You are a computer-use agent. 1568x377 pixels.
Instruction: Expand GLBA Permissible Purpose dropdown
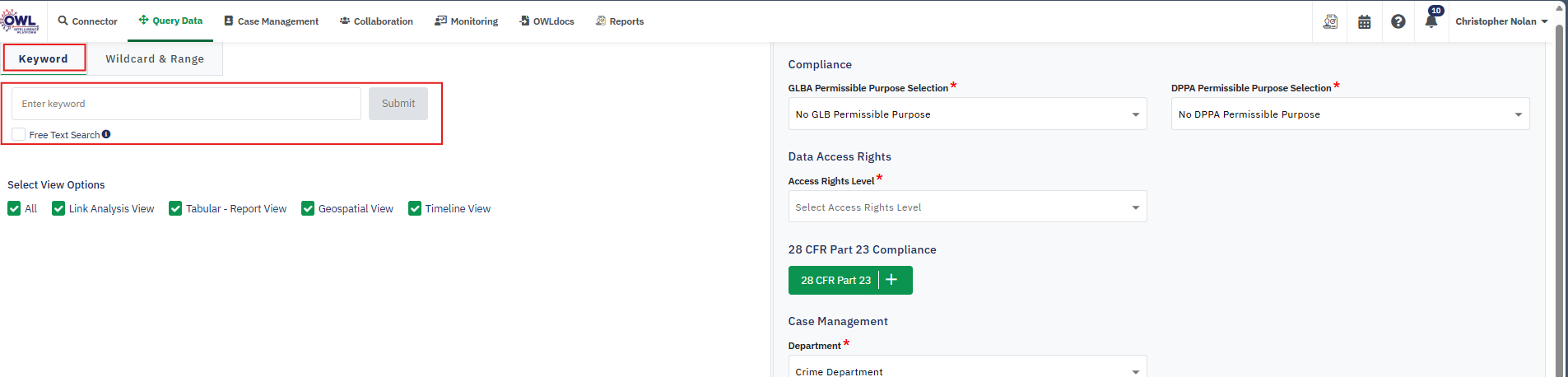(x=967, y=114)
